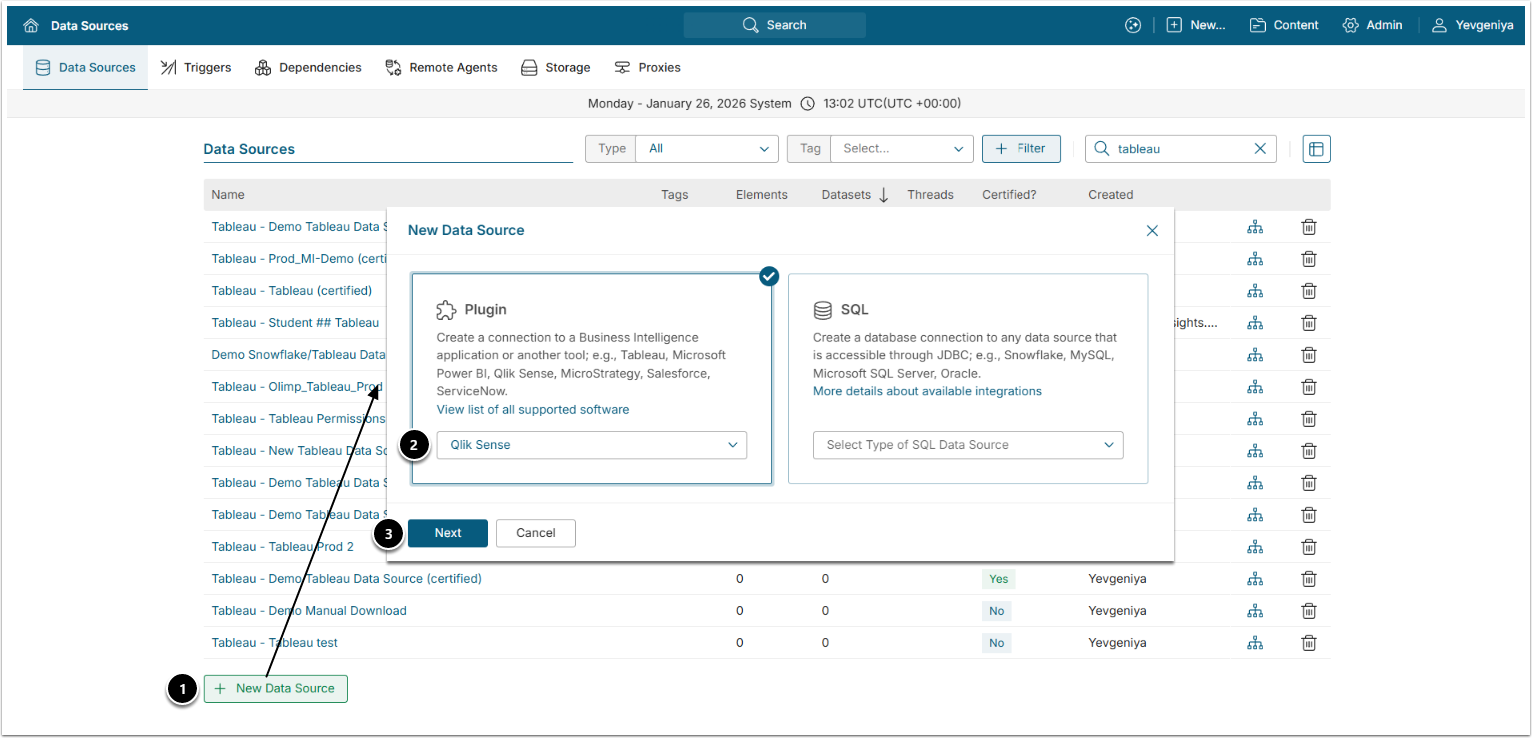Screen dimensions: 1532x738
Task: Open the column chooser table icon
Action: coord(1316,149)
